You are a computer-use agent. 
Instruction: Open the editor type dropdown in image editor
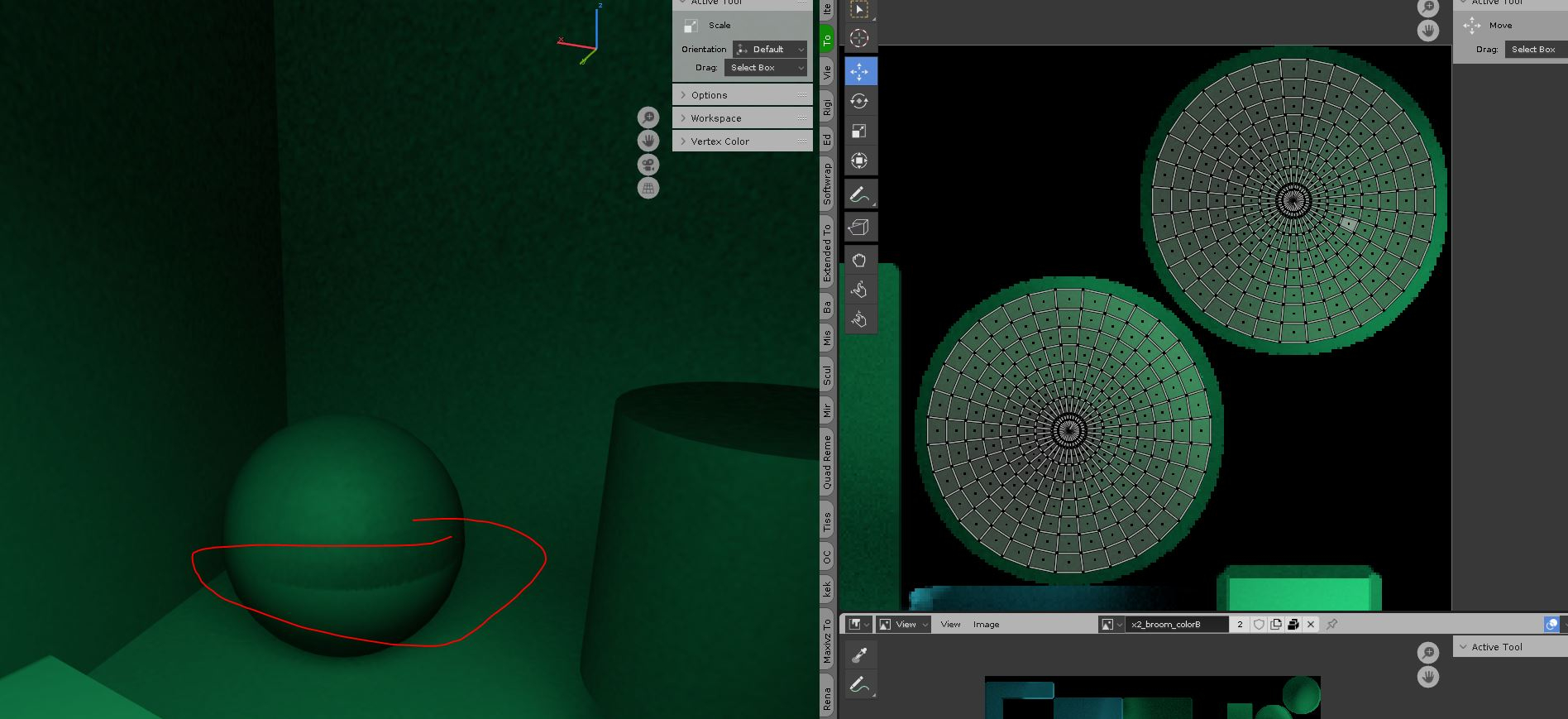pyautogui.click(x=859, y=625)
